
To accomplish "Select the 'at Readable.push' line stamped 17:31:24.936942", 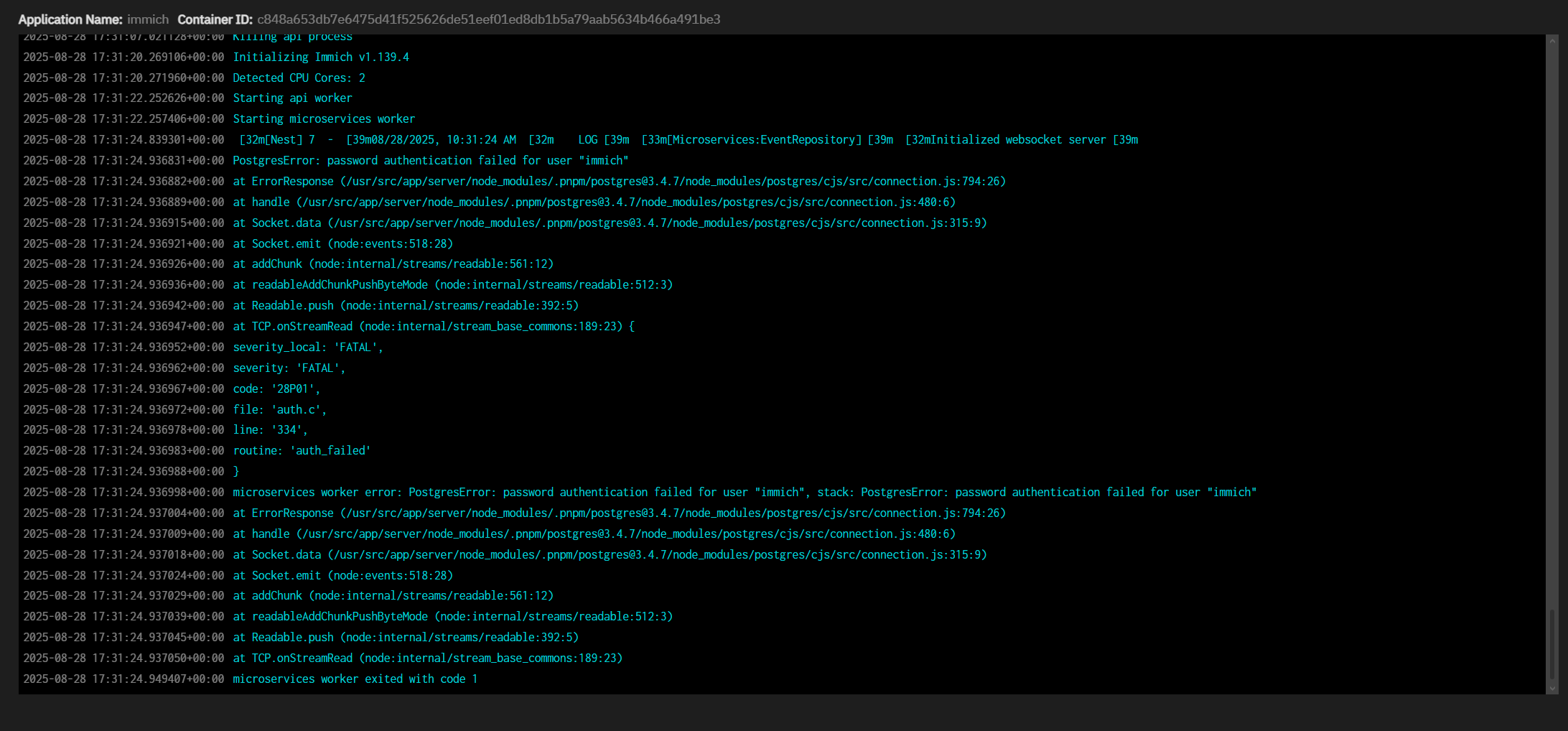I will 406,306.
